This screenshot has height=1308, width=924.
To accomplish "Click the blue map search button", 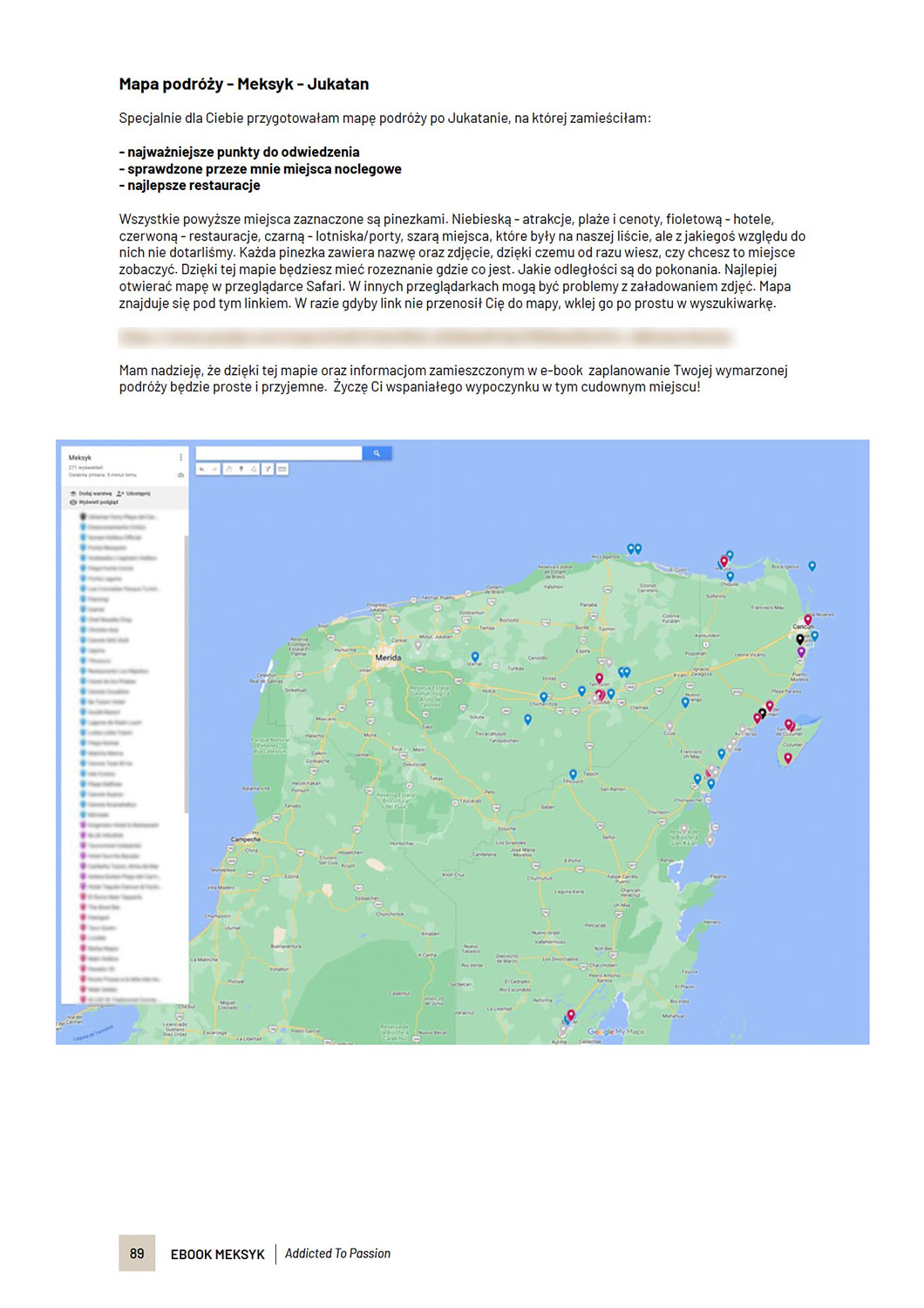I will [377, 453].
